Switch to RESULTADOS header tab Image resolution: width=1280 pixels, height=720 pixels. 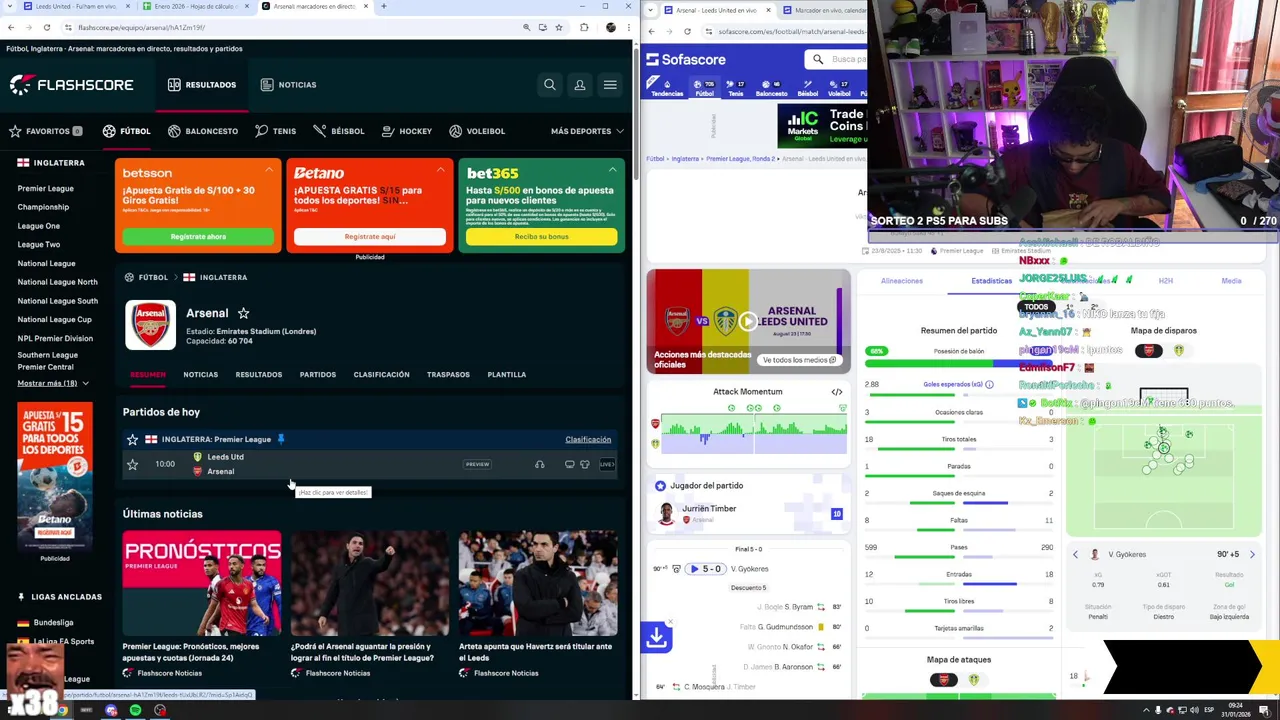202,85
